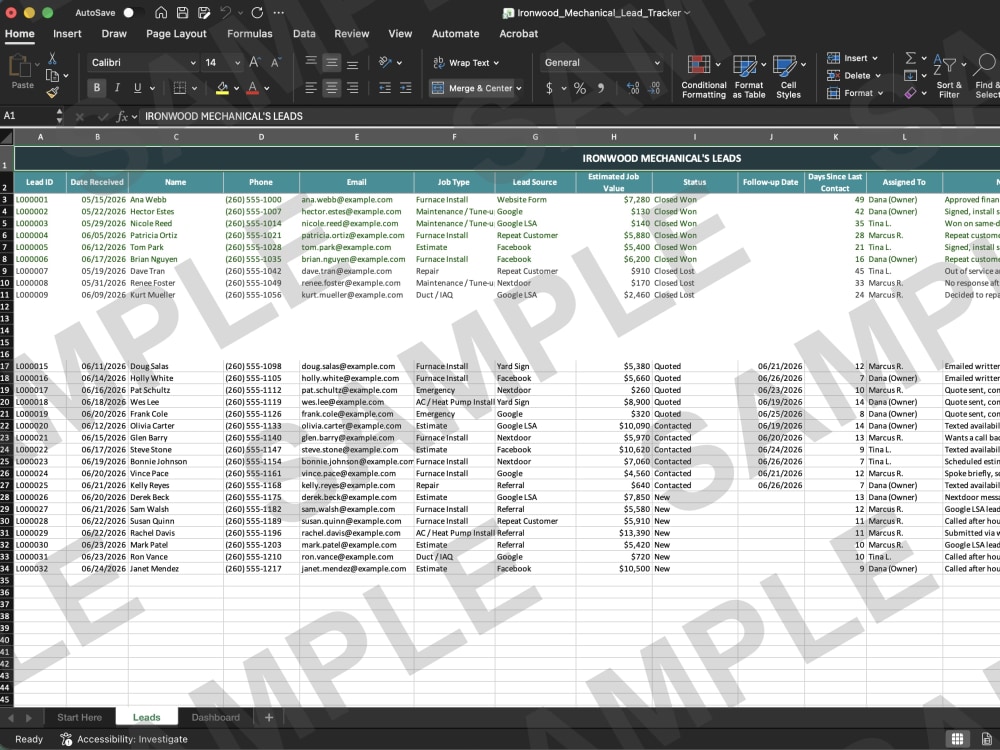
Task: Apply the yellow fill color
Action: coord(222,88)
